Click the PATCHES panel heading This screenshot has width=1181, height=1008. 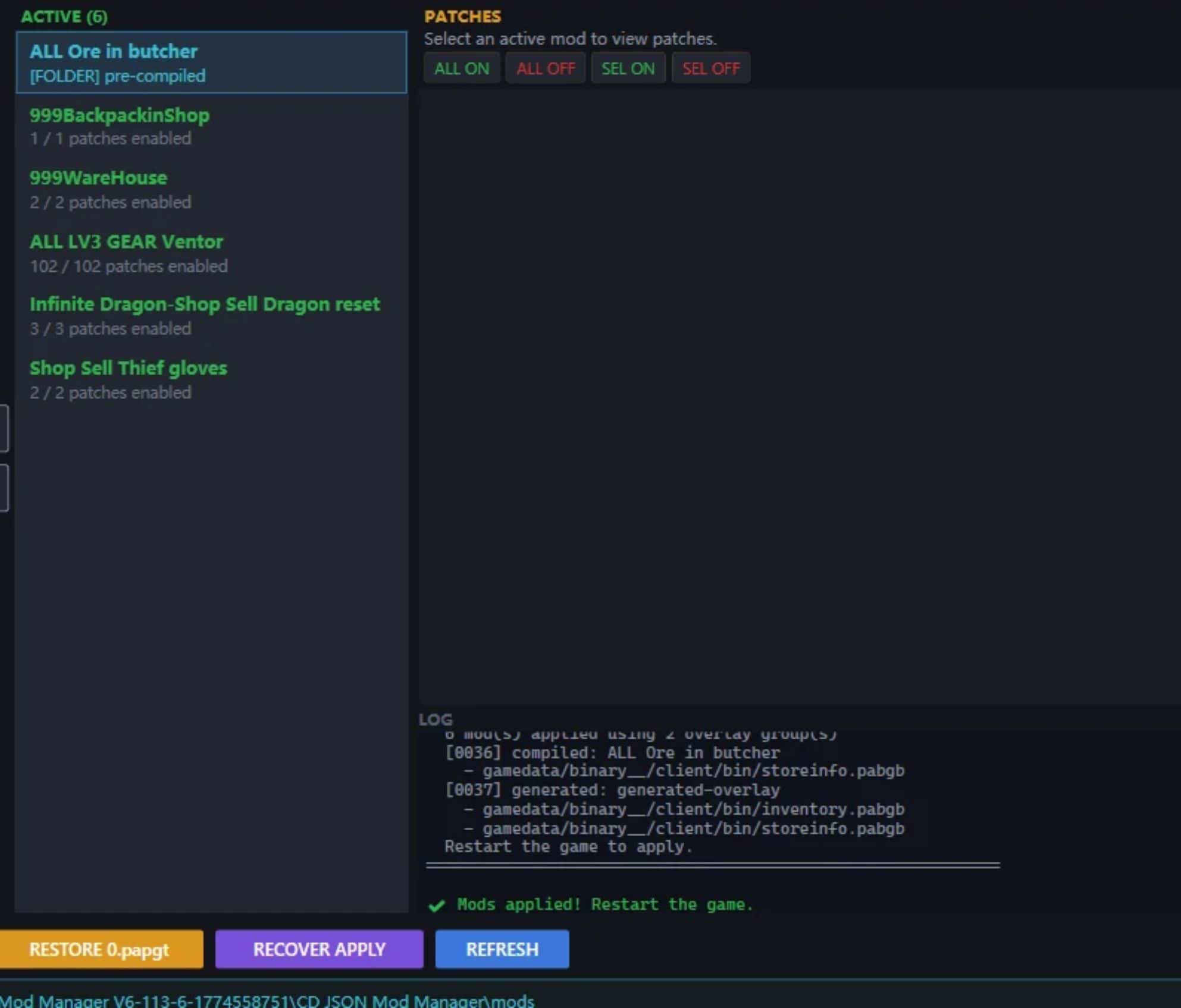point(462,17)
